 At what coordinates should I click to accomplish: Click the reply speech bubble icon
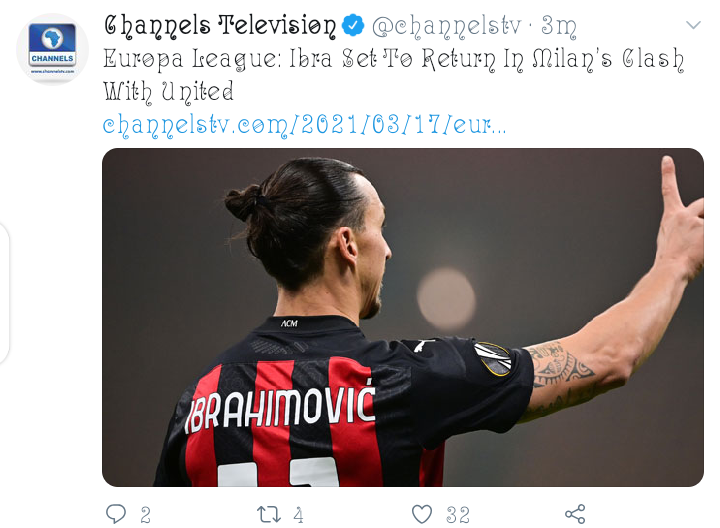click(116, 514)
